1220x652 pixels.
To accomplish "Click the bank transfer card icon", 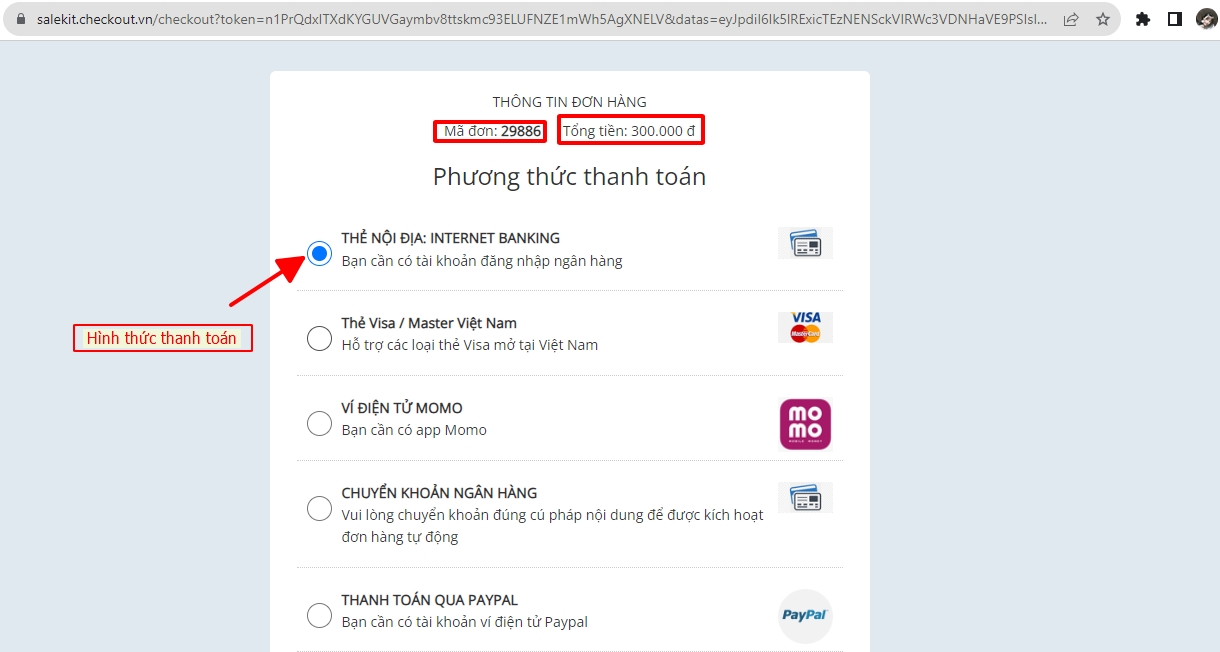I will (x=805, y=497).
